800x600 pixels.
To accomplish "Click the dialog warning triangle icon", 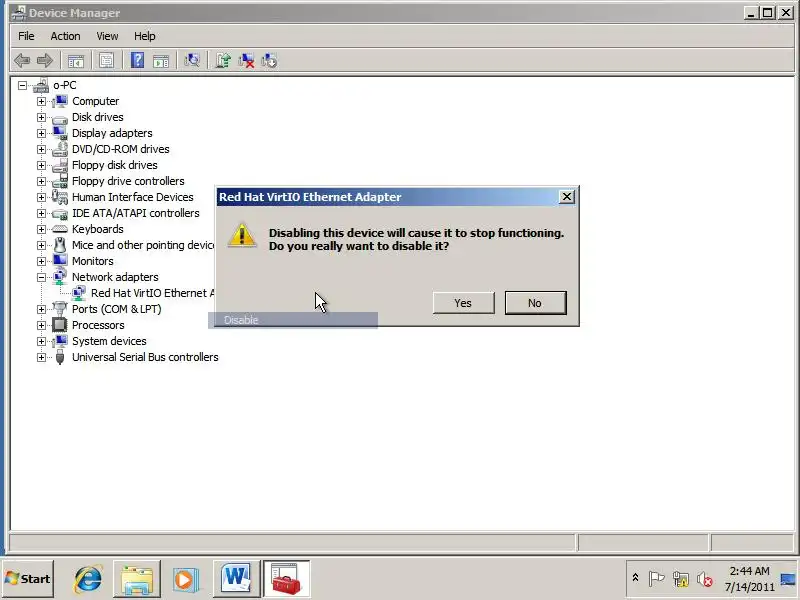I will pyautogui.click(x=242, y=235).
